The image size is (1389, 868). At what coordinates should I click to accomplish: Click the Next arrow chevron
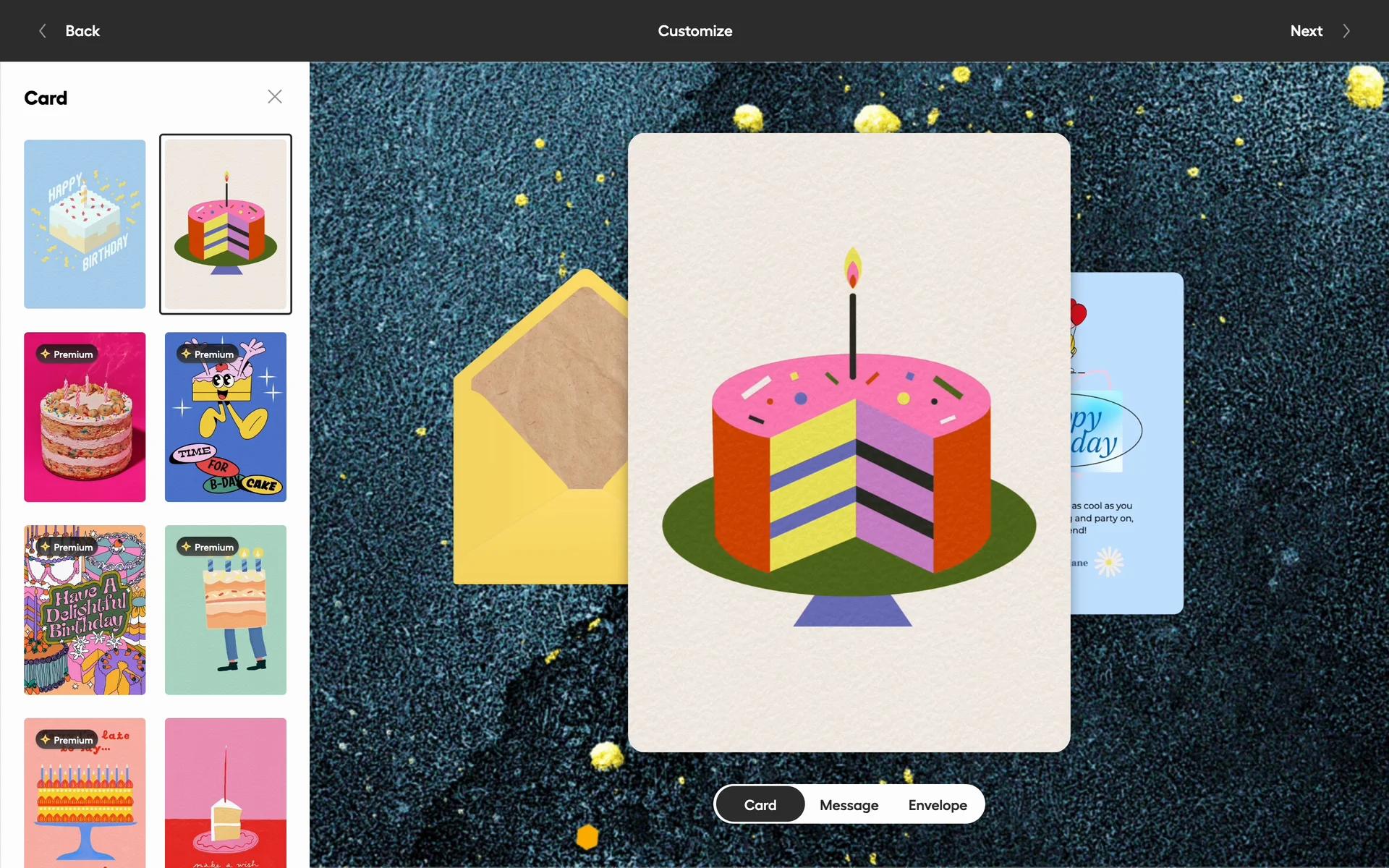[x=1346, y=31]
